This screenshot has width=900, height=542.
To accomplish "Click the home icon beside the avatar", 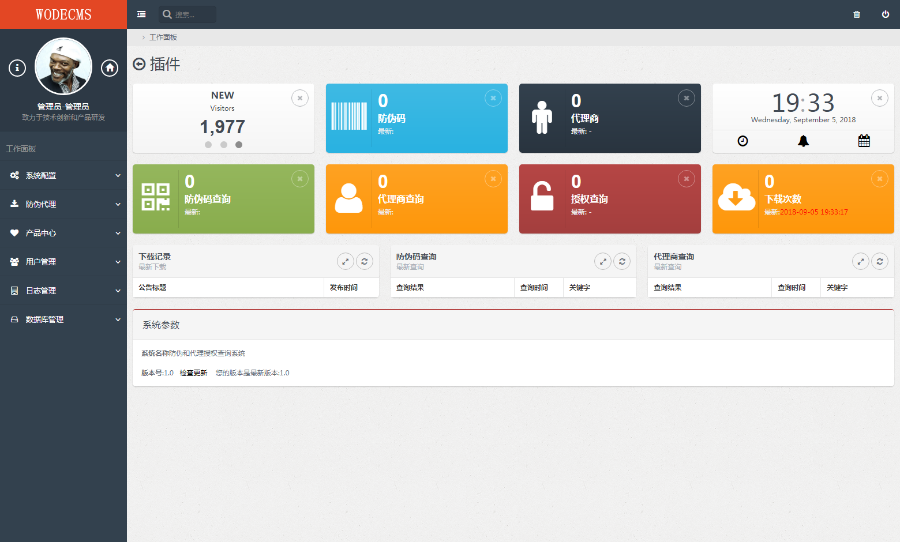I will [x=110, y=67].
